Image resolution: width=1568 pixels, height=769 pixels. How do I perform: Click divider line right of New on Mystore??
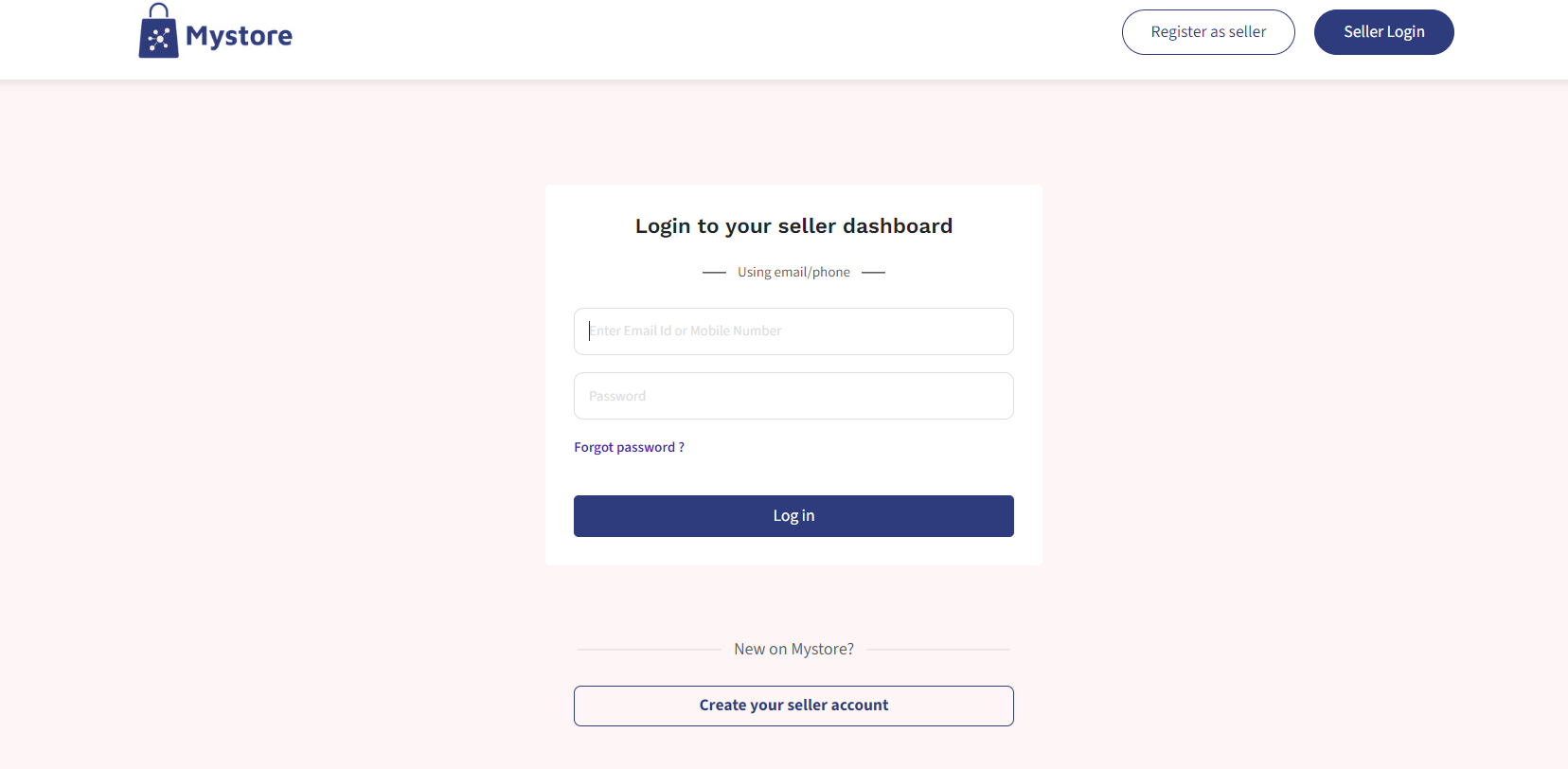click(x=937, y=650)
